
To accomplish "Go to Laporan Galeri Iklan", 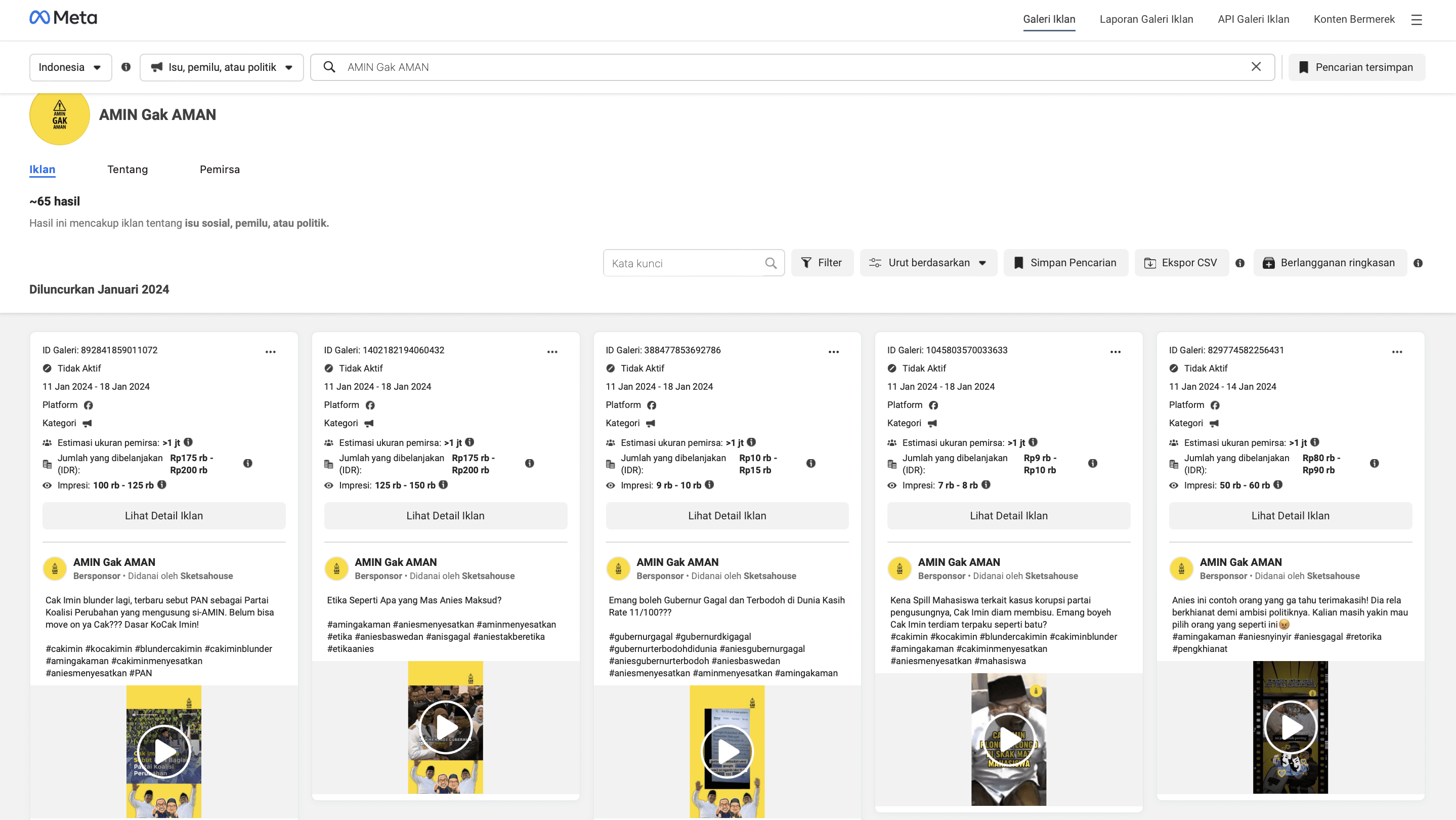I will tap(1146, 19).
